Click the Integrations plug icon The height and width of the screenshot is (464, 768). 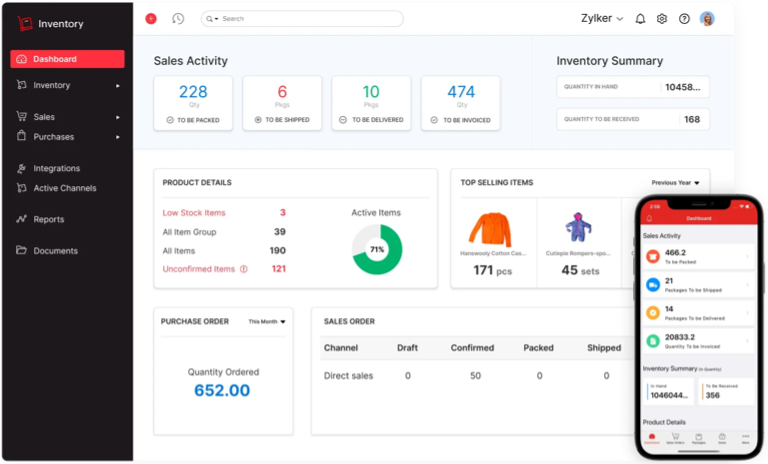coord(22,168)
